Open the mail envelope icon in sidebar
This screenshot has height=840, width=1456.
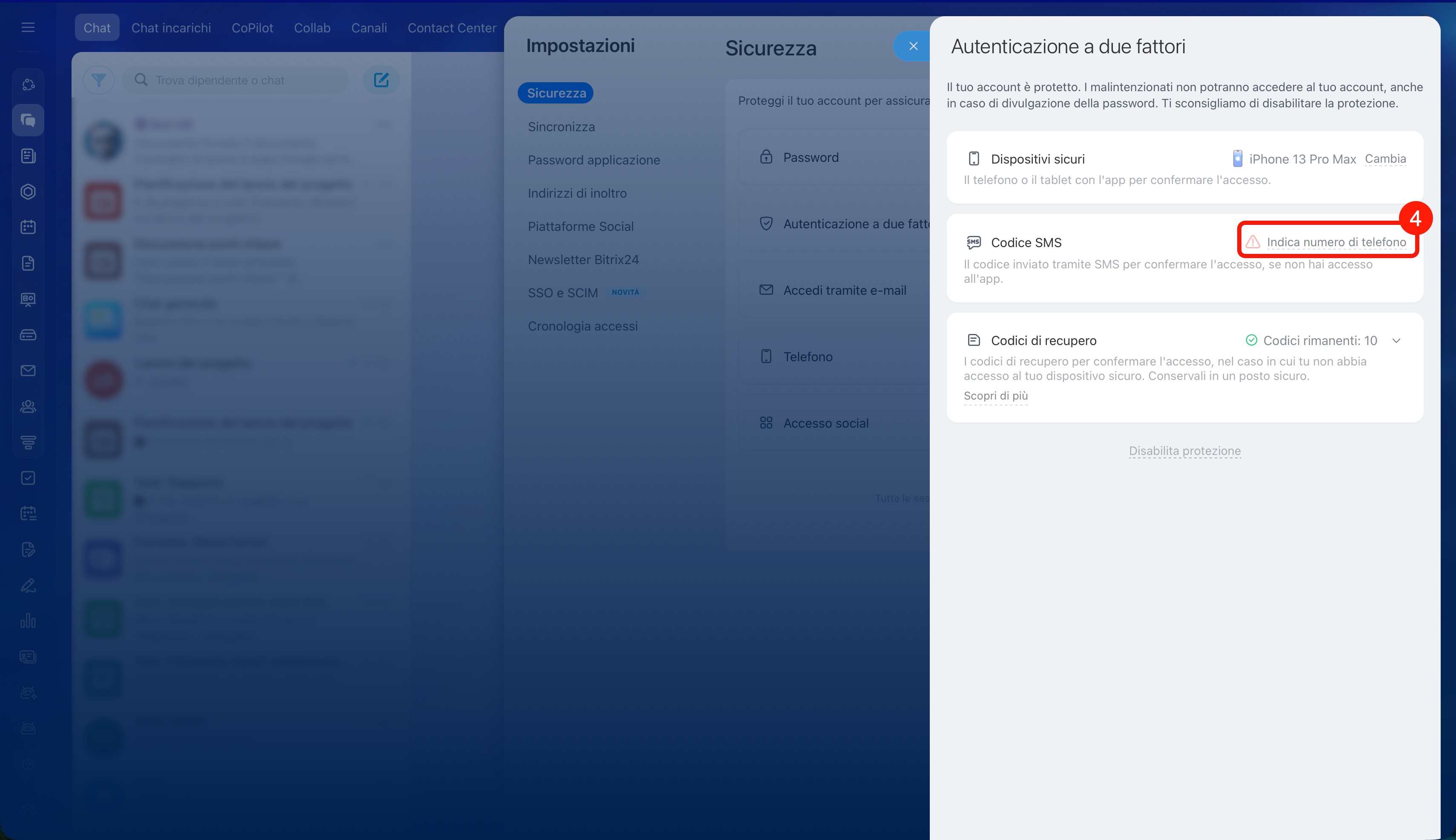pyautogui.click(x=28, y=371)
